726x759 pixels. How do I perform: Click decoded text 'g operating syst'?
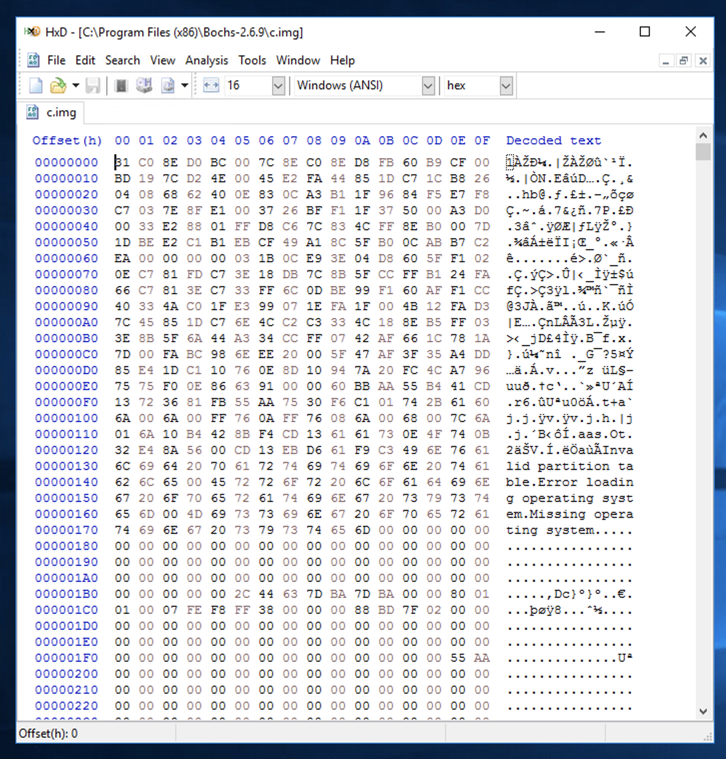570,498
